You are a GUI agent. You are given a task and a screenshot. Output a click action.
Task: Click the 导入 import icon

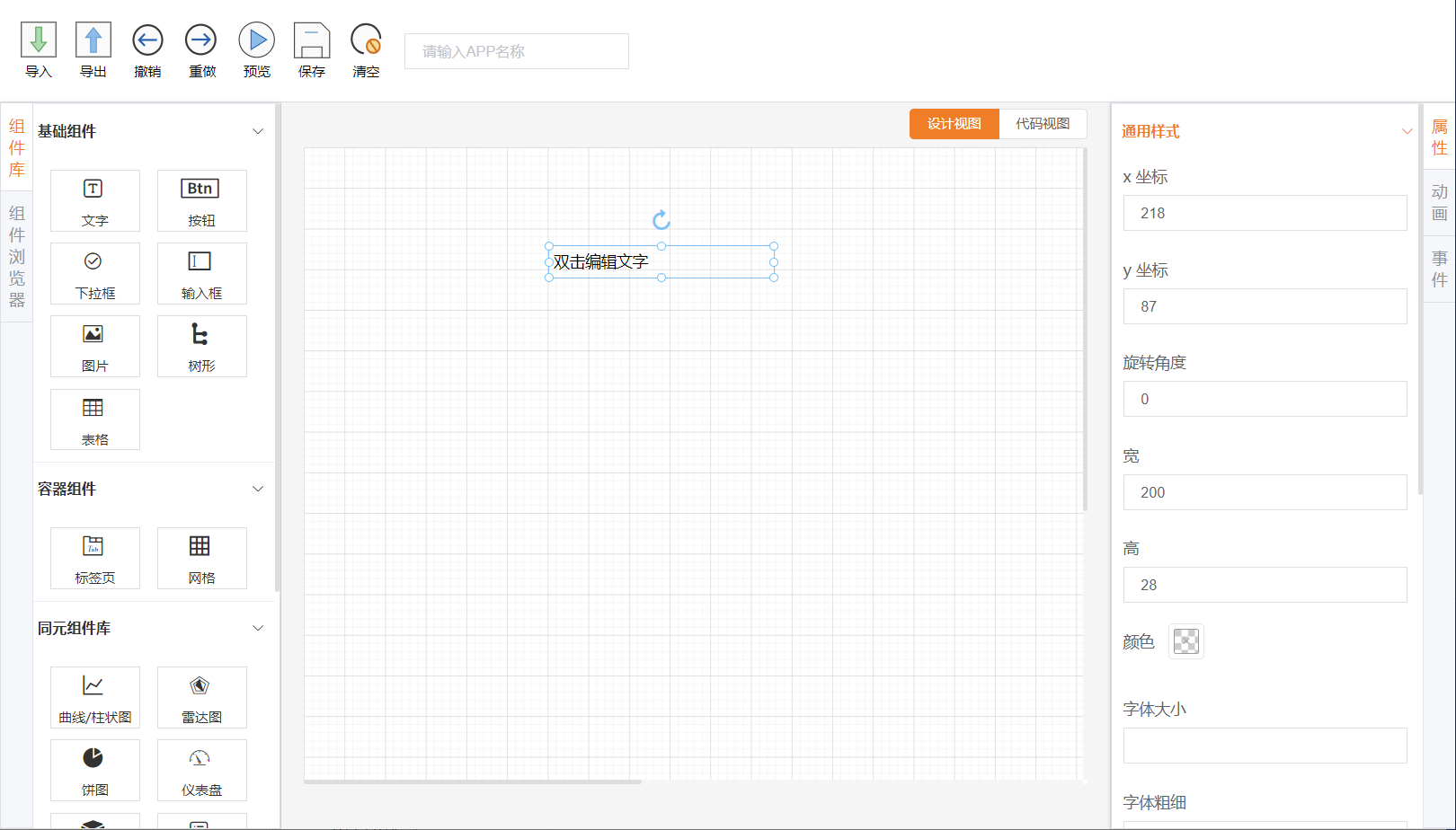39,40
